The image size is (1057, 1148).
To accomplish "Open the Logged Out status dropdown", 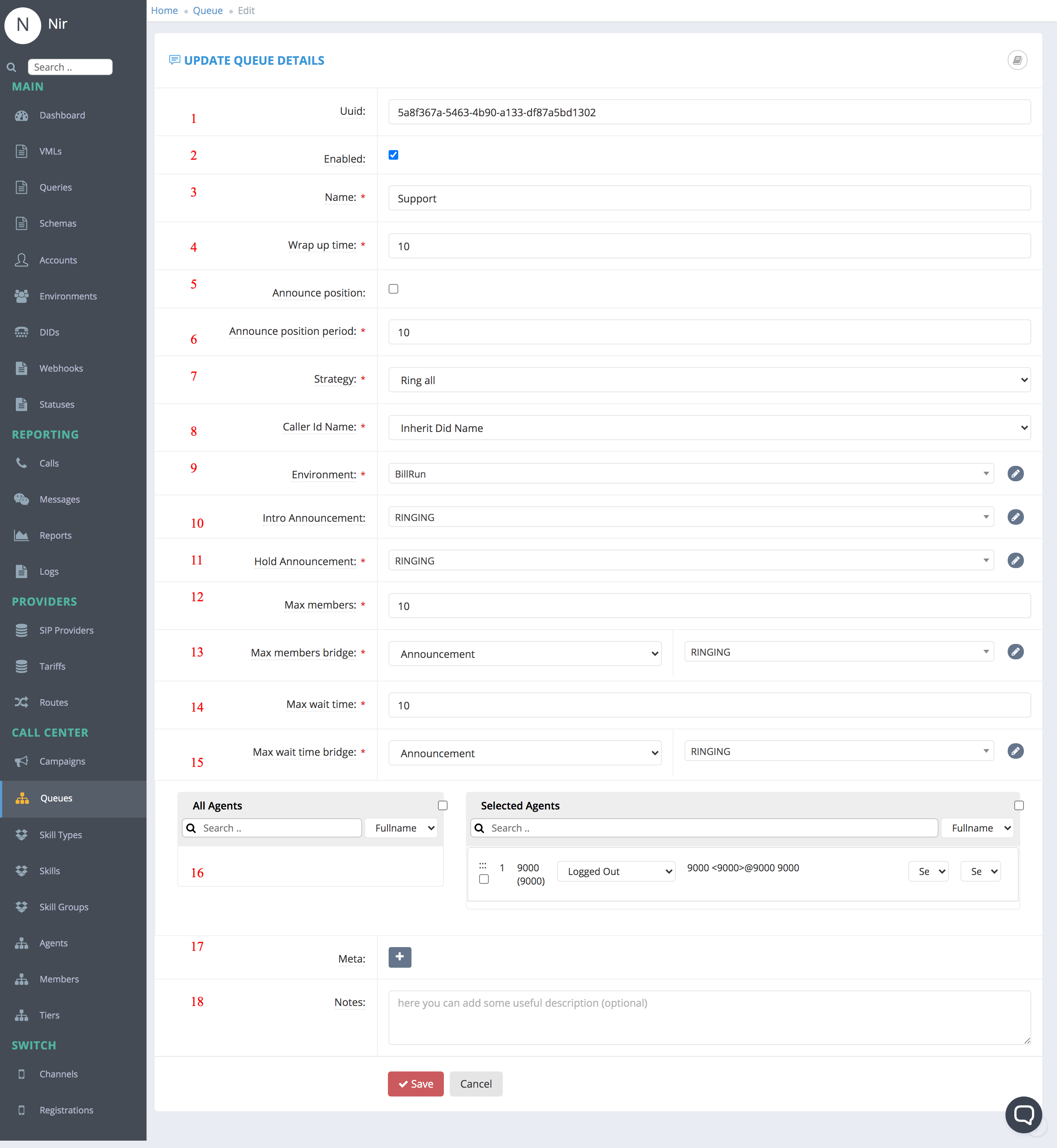I will 616,871.
